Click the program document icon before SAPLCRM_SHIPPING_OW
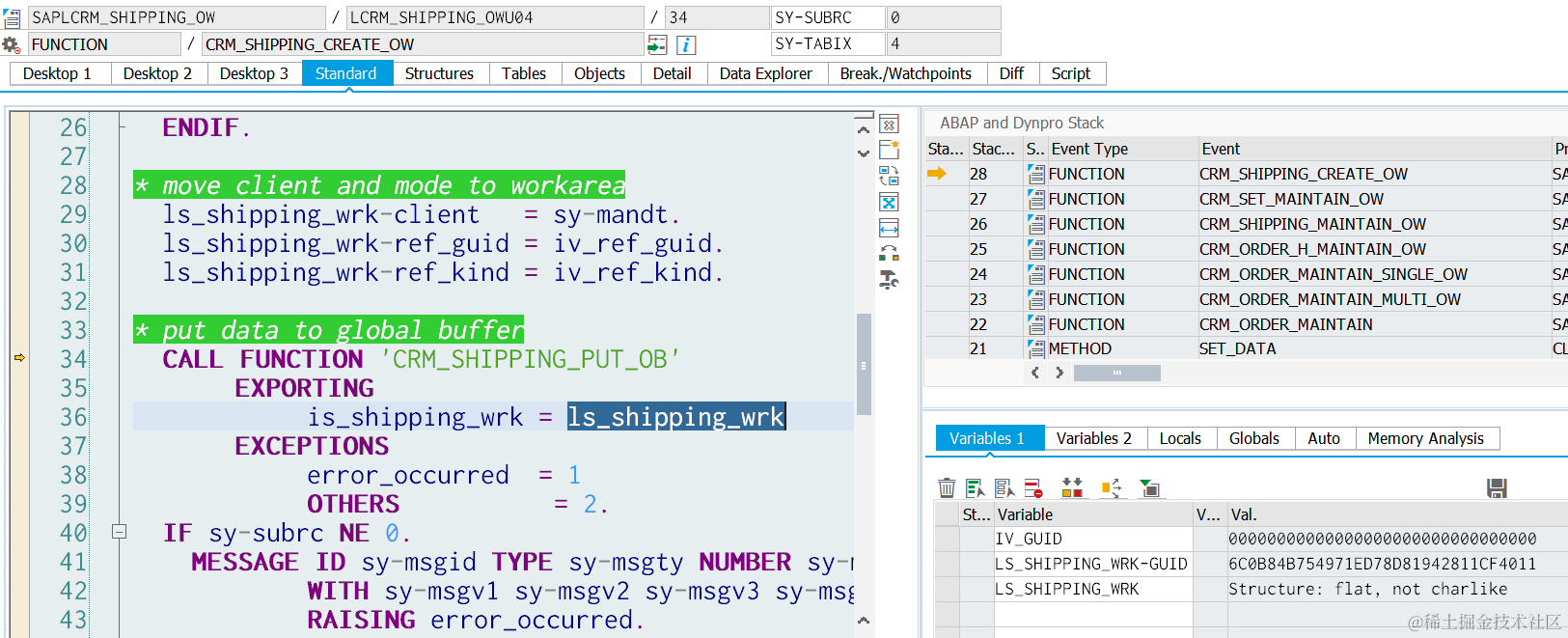The width and height of the screenshot is (1568, 638). pyautogui.click(x=12, y=17)
